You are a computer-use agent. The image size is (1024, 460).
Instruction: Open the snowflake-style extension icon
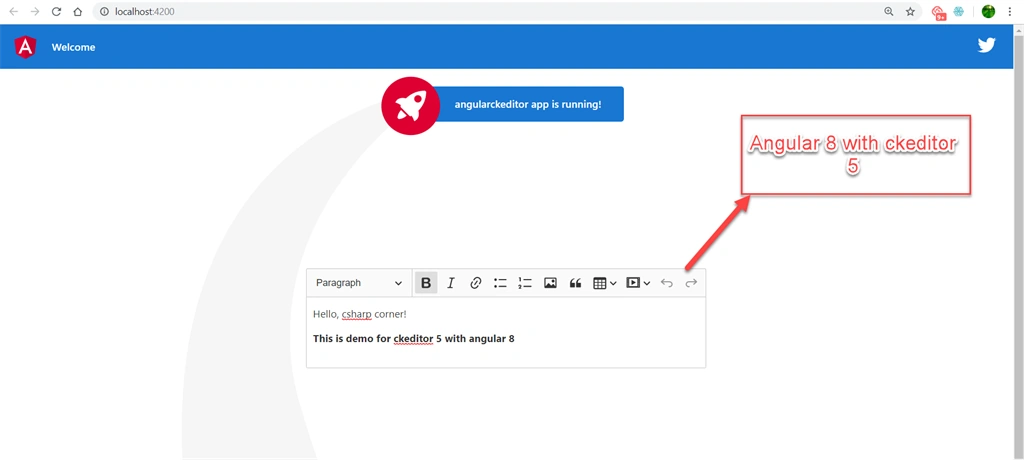pyautogui.click(x=959, y=12)
